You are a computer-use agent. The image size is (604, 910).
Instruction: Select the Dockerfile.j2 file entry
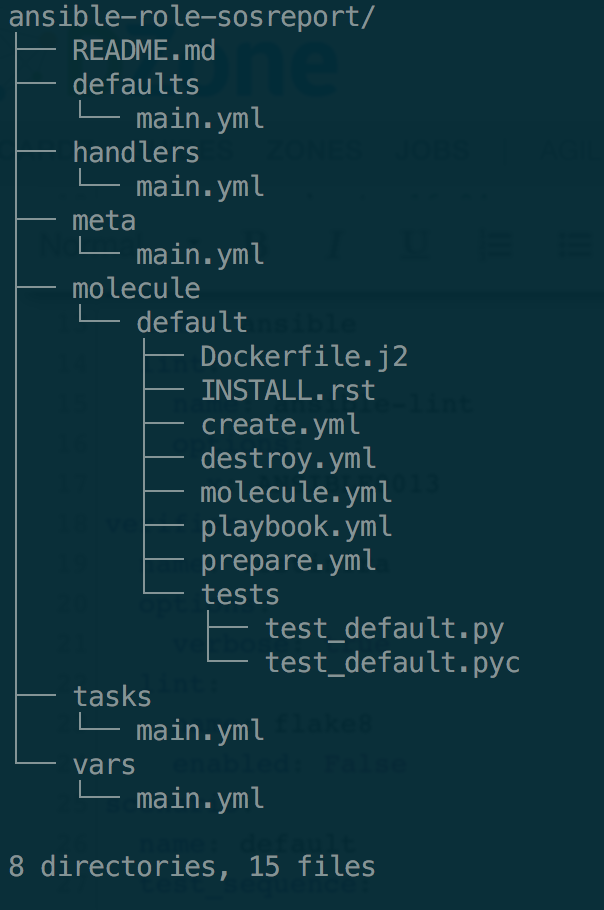point(304,356)
